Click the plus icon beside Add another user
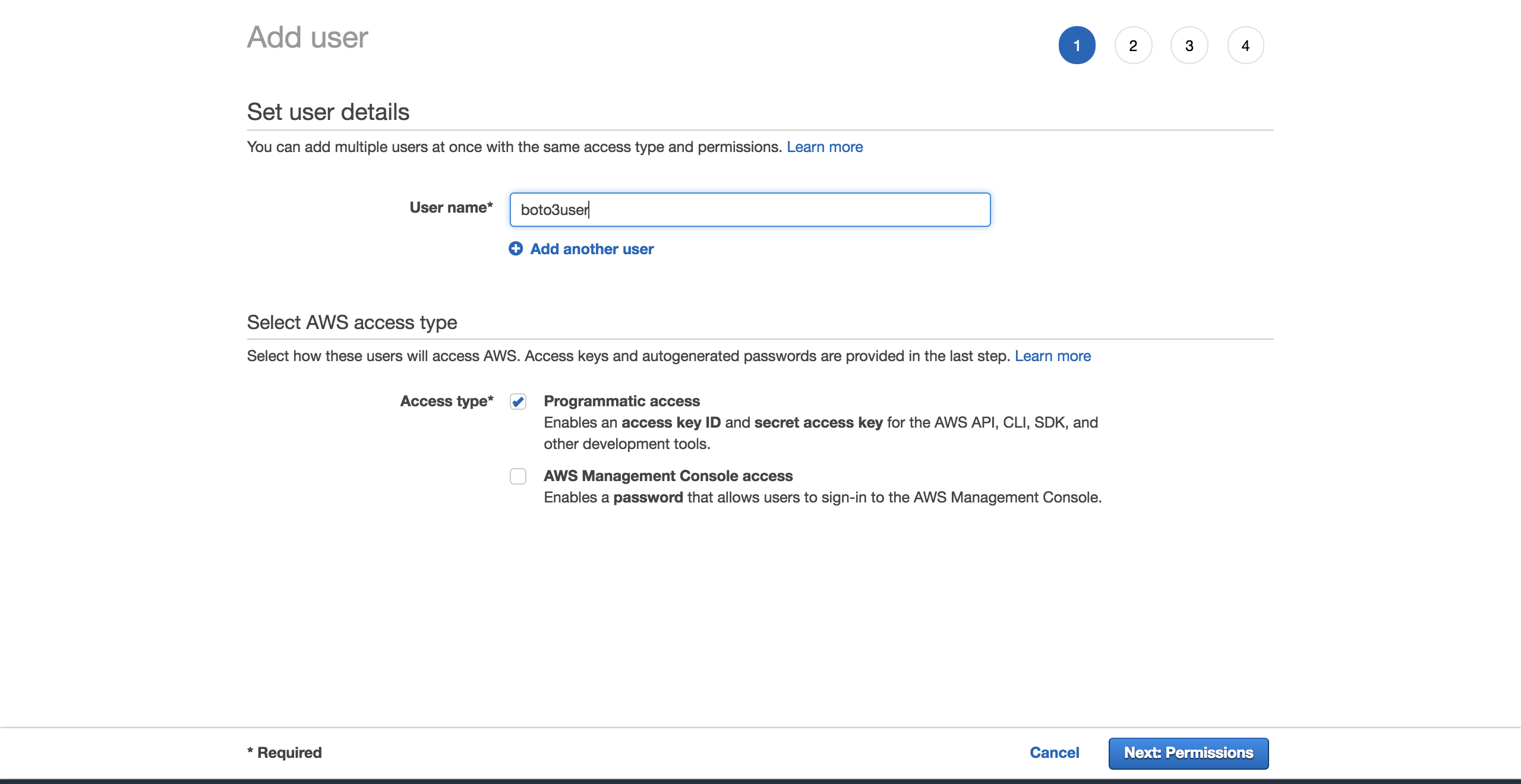Screen dimensions: 1521x784 tap(516, 249)
